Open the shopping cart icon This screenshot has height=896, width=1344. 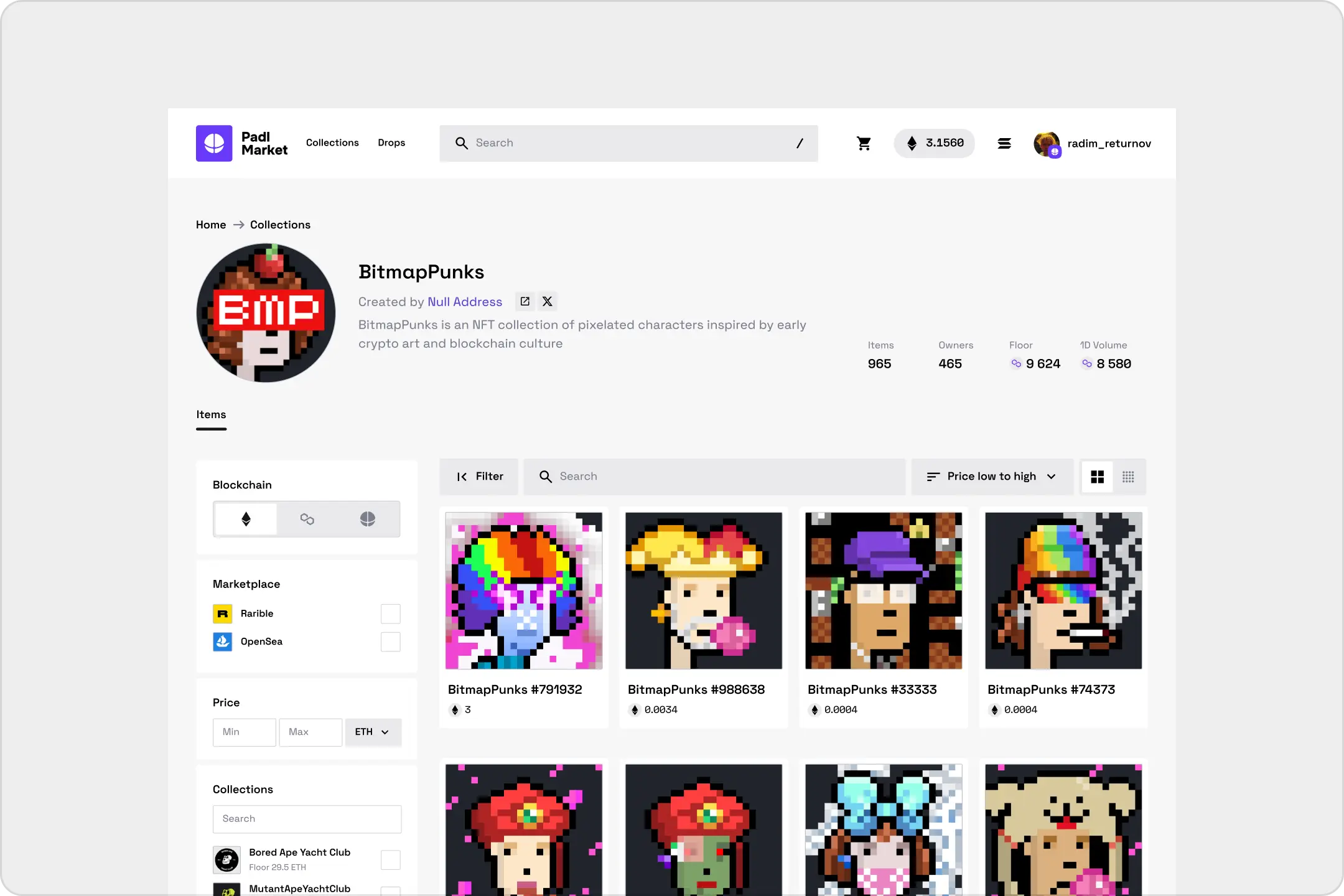pos(864,144)
